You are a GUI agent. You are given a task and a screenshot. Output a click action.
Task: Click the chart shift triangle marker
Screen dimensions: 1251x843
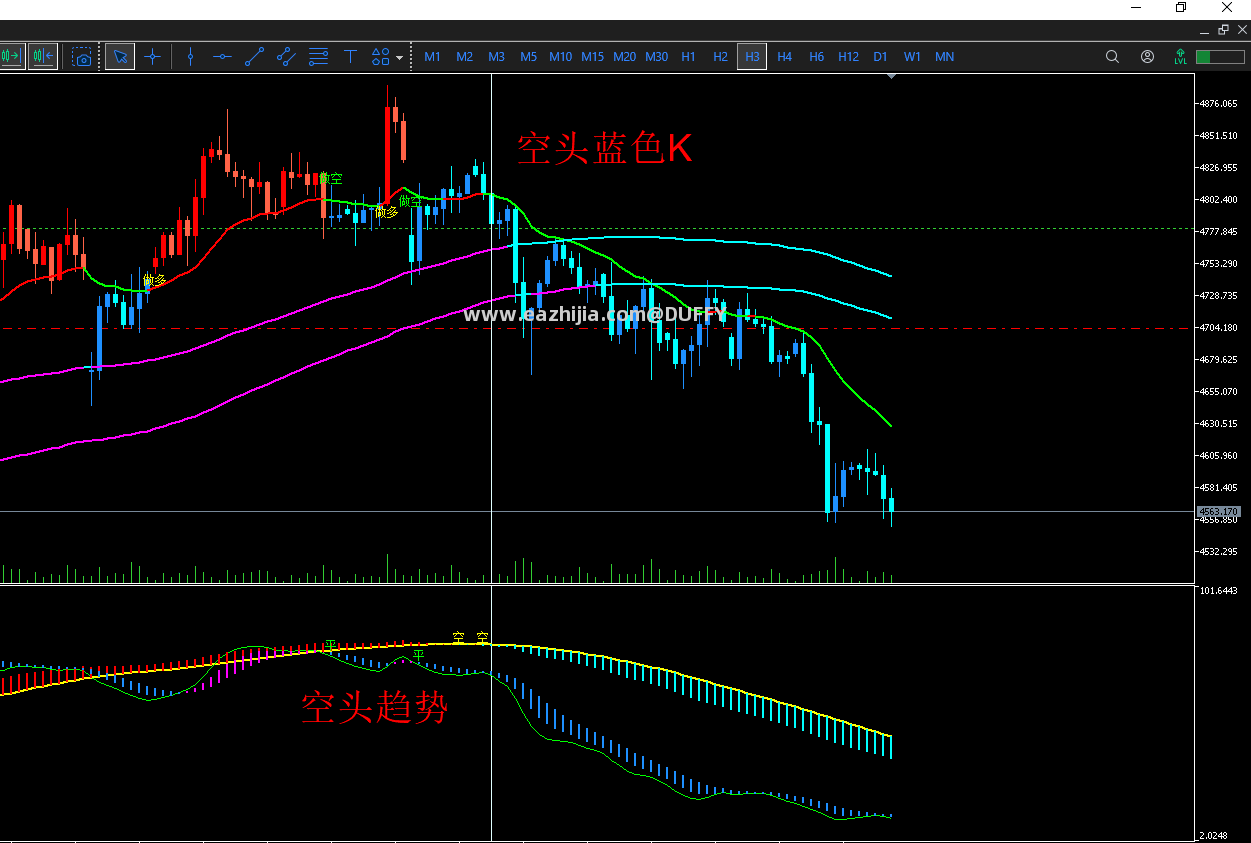pos(892,76)
